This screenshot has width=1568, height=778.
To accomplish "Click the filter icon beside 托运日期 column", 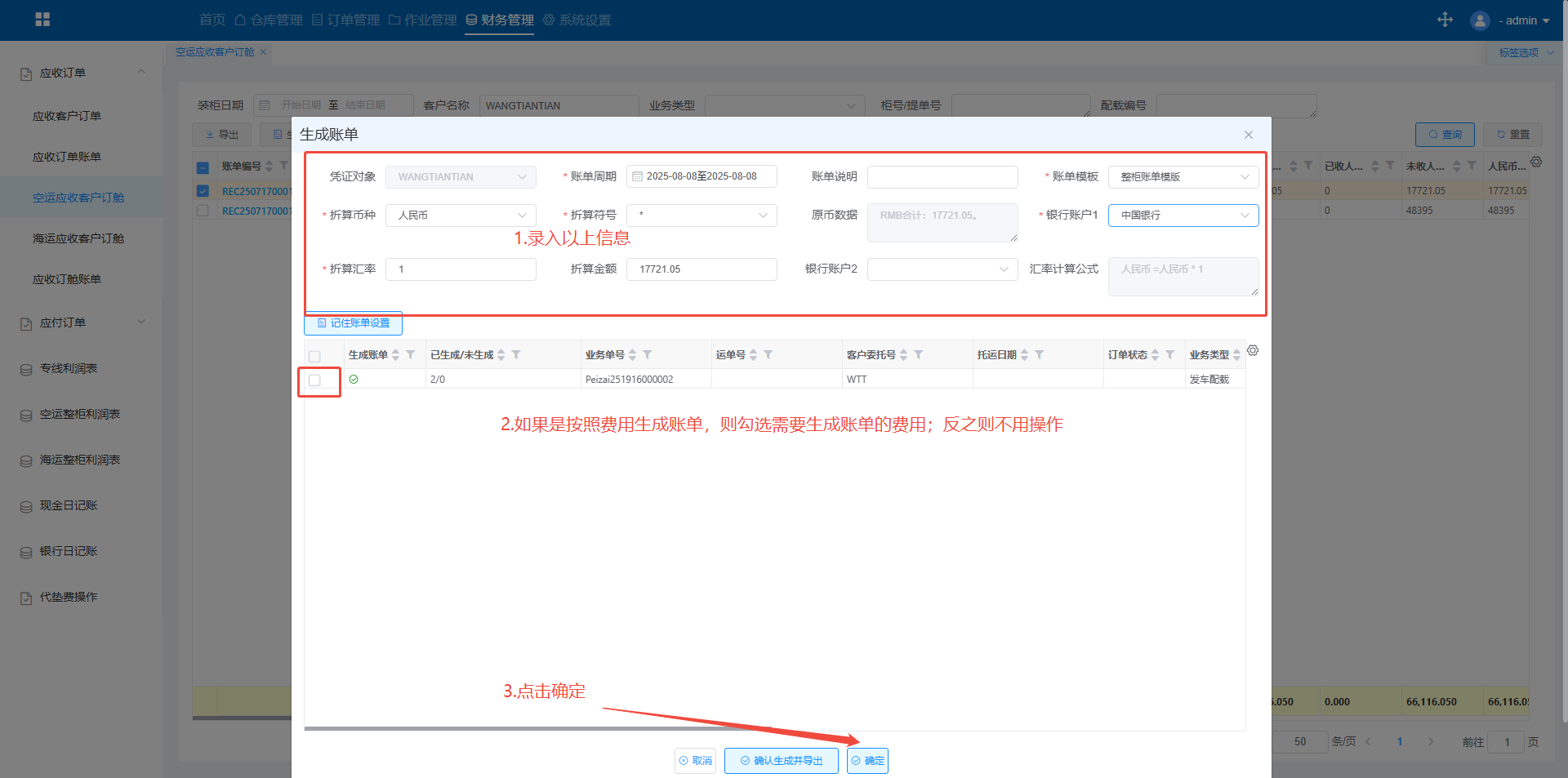I will tap(1040, 355).
